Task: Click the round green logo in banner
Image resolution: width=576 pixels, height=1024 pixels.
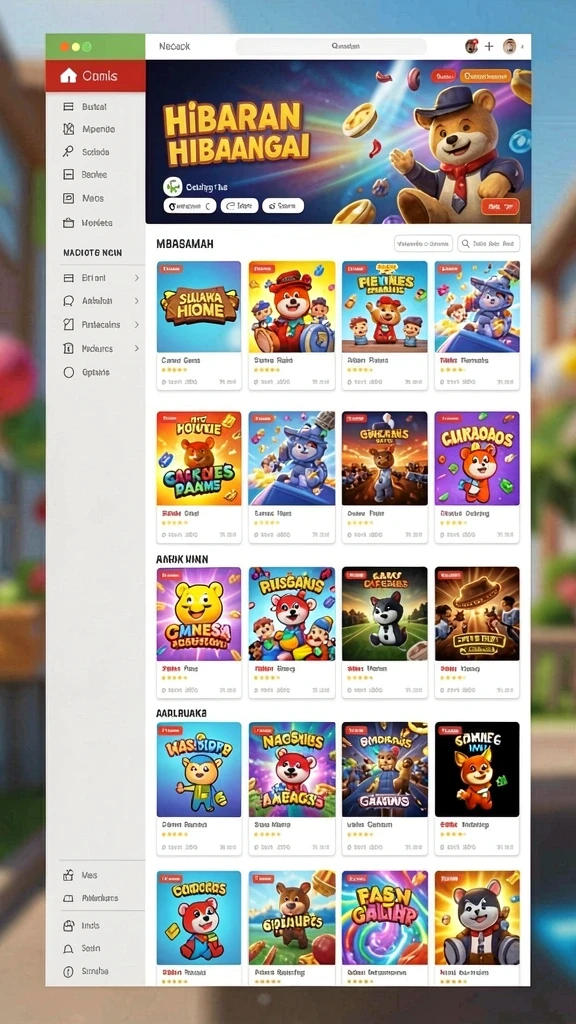Action: coord(172,187)
